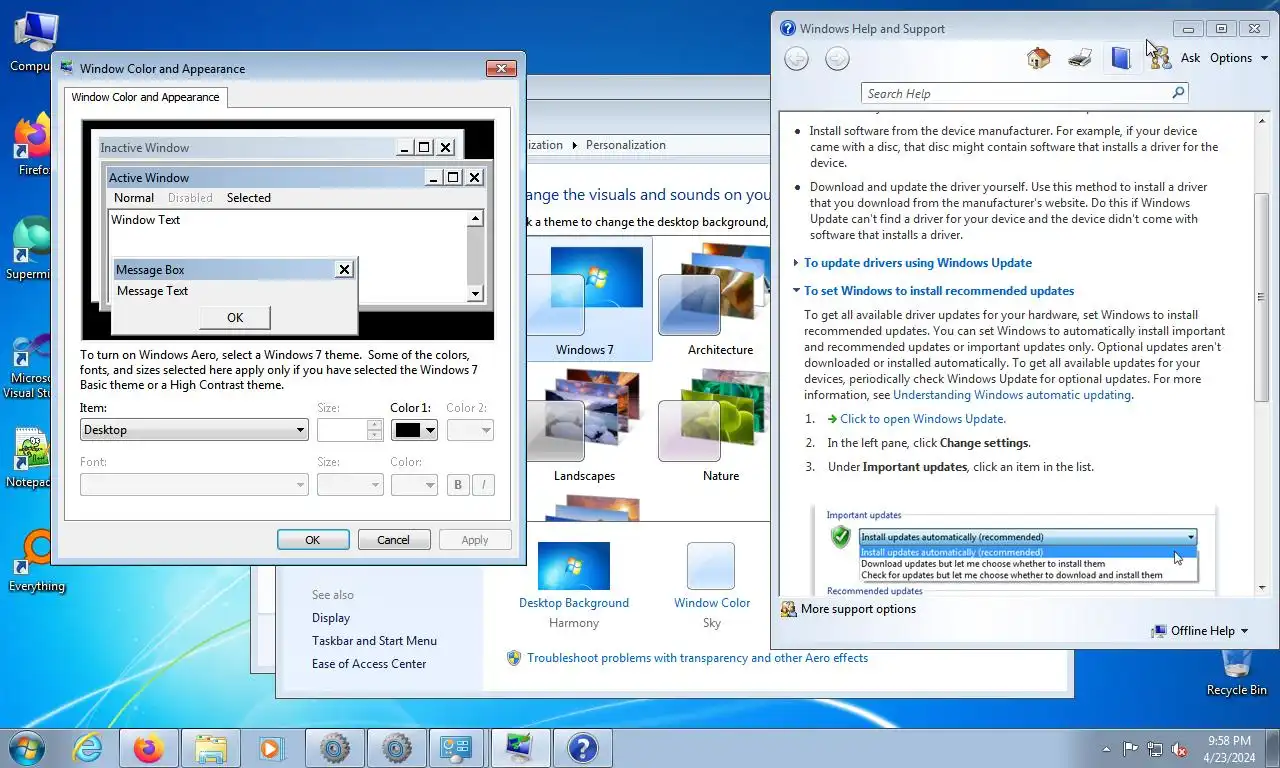Click the monitor icon taskbar button
1280x768 pixels.
click(x=520, y=748)
